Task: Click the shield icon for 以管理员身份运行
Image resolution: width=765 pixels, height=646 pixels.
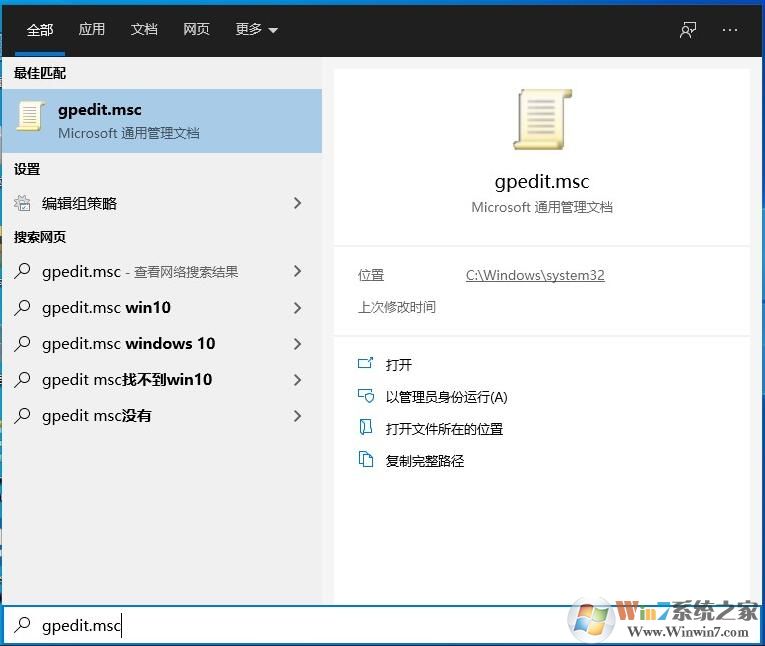Action: [366, 396]
